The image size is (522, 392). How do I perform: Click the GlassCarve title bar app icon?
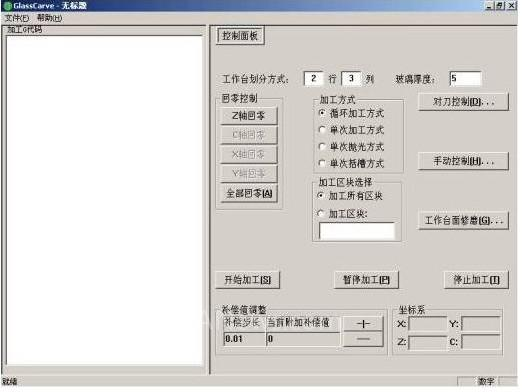[x=8, y=6]
